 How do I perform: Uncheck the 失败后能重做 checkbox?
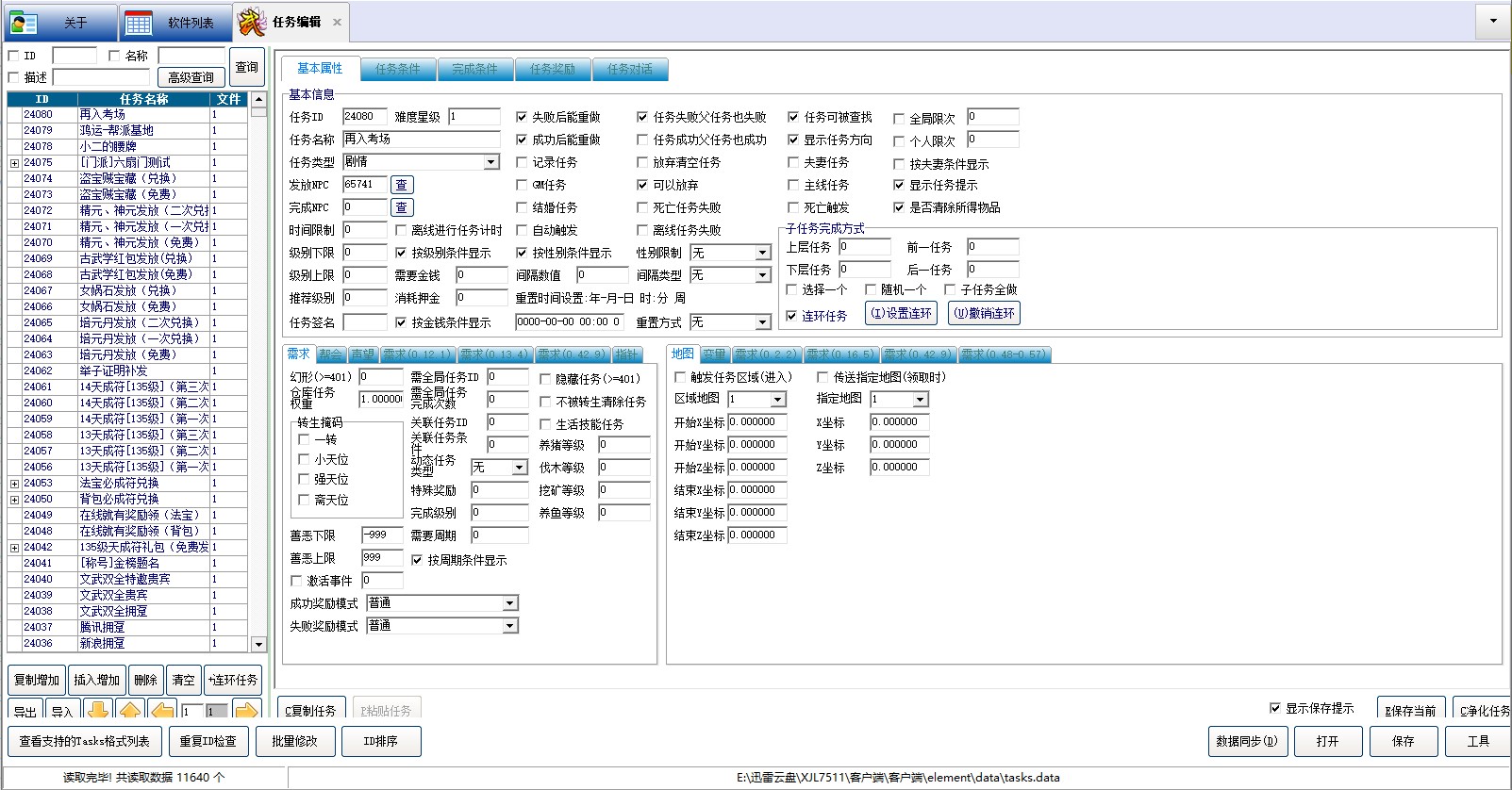[522, 117]
